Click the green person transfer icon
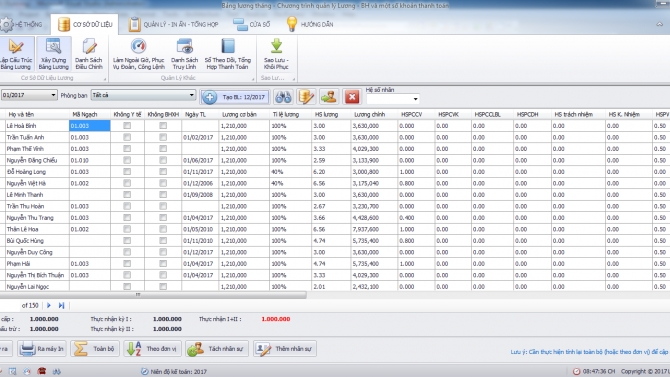 point(329,97)
